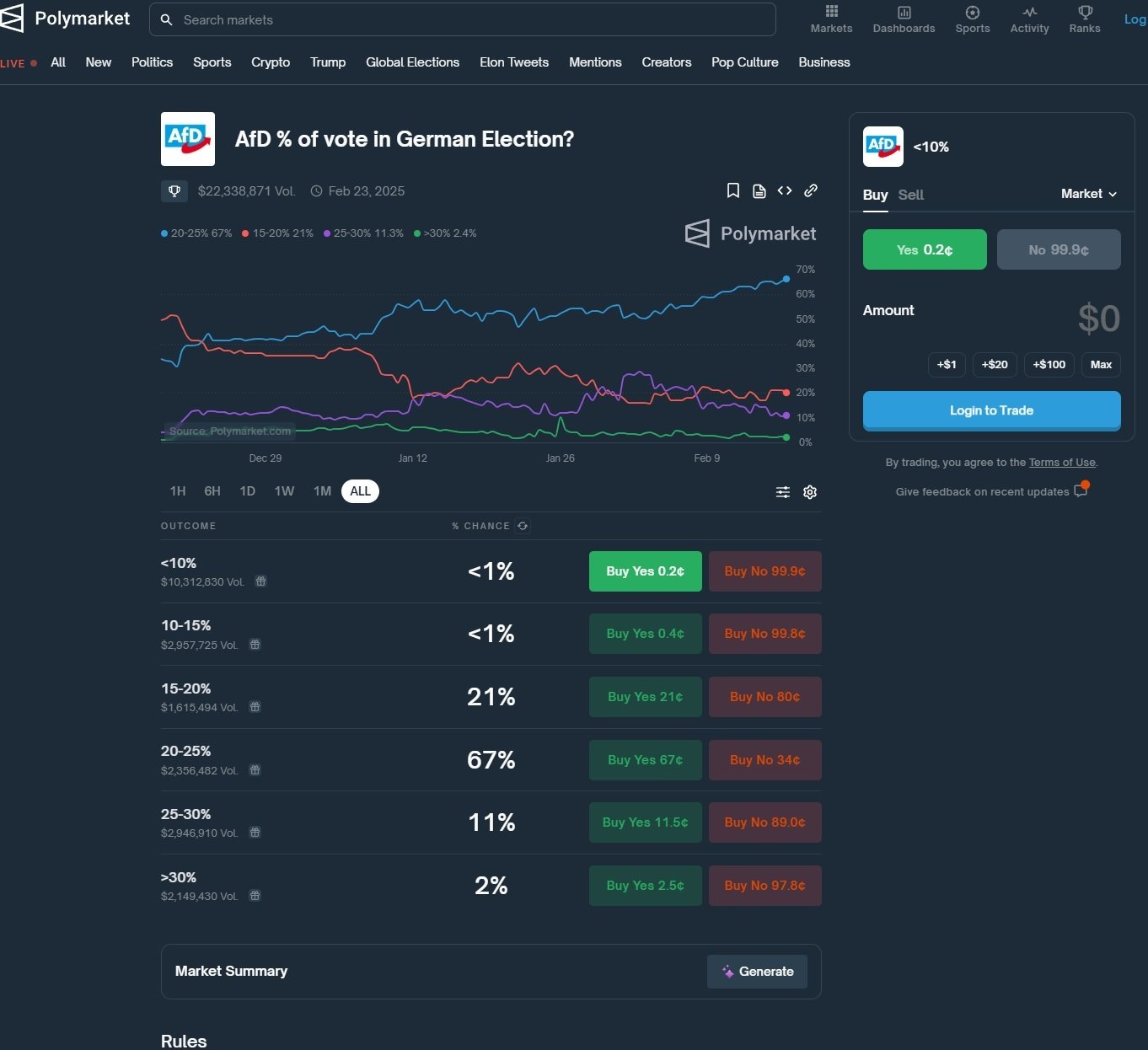This screenshot has width=1148, height=1050.
Task: Open the Pop Culture category
Action: coord(745,62)
